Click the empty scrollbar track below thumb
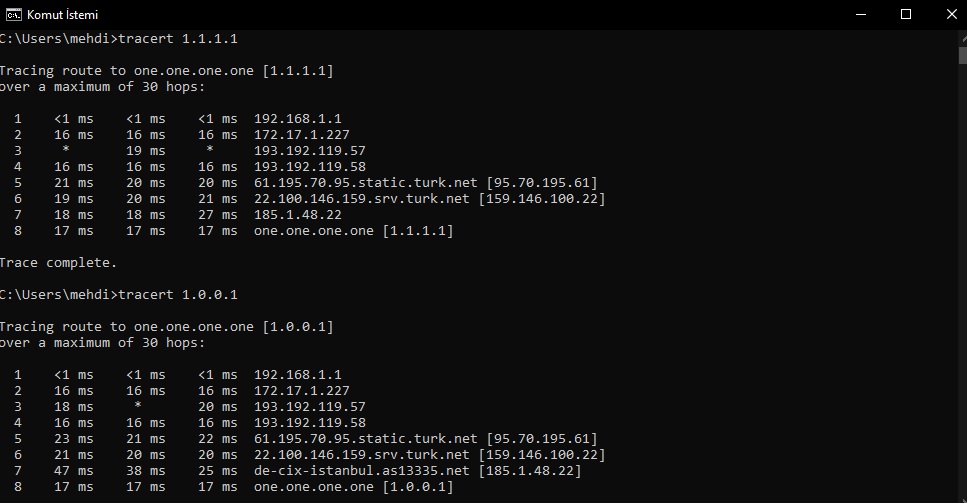This screenshot has width=967, height=503. (963, 284)
